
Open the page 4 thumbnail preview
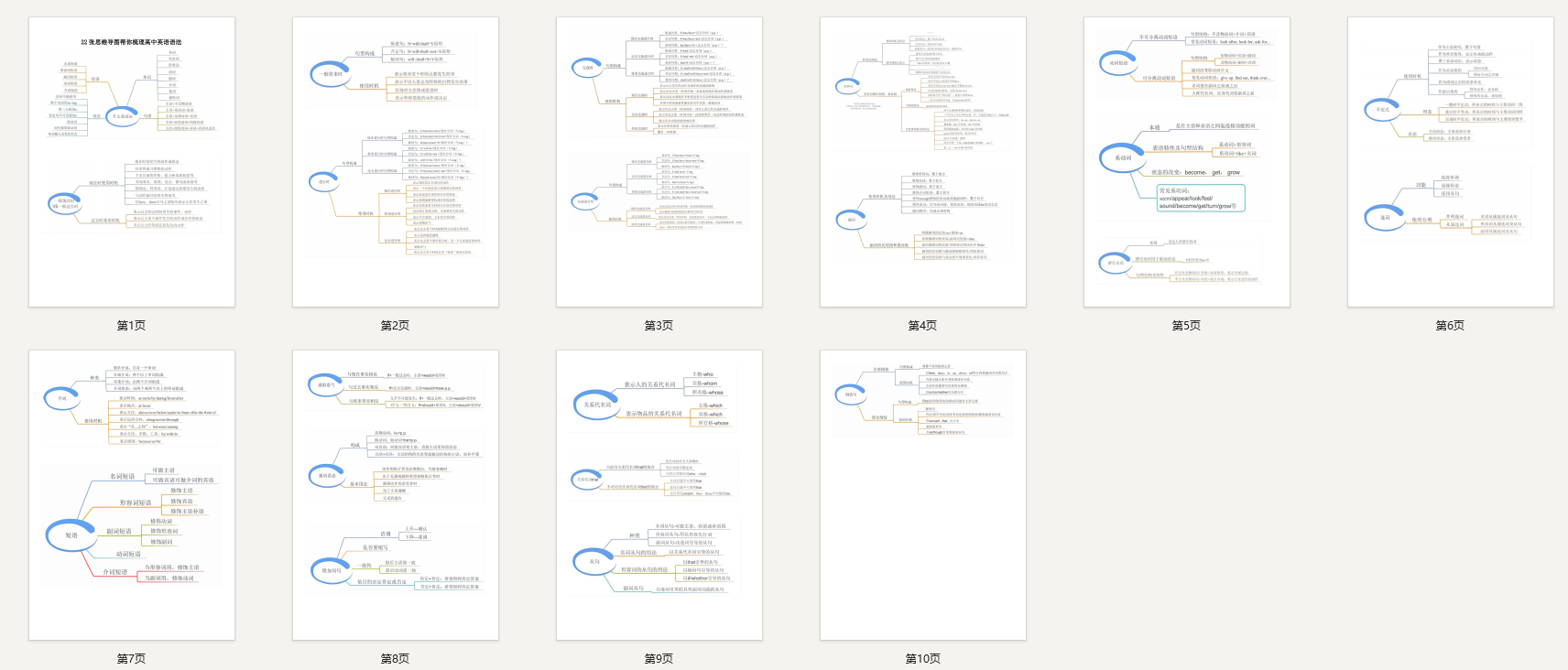922,162
